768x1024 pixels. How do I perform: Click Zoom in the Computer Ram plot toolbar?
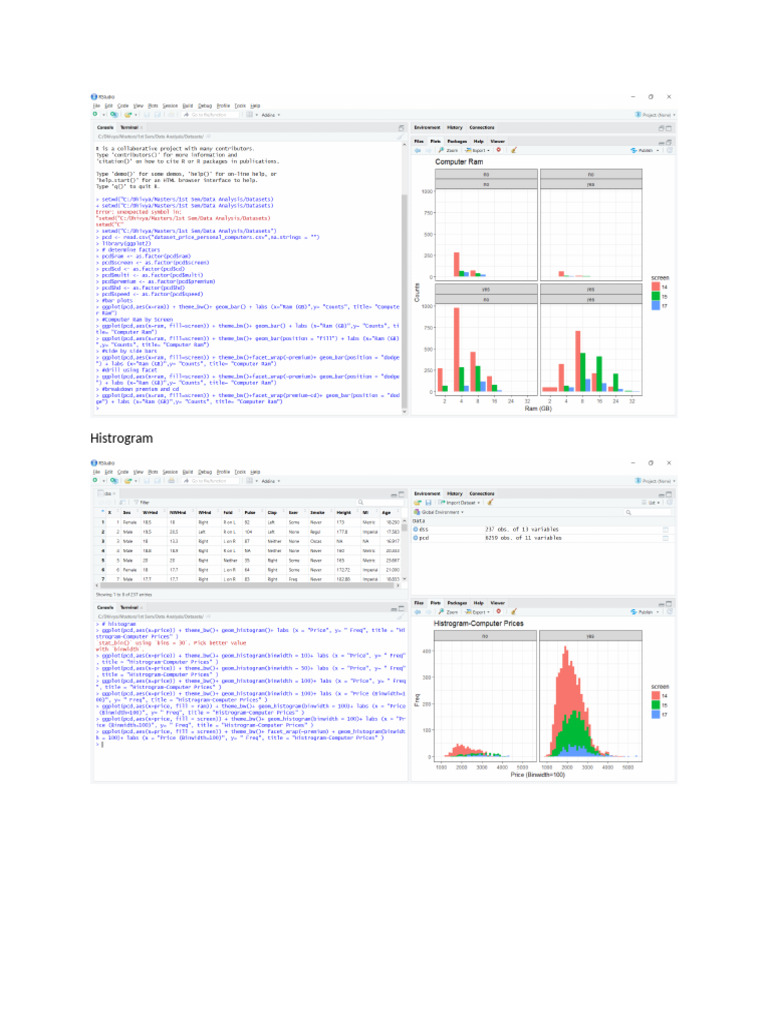pos(448,150)
